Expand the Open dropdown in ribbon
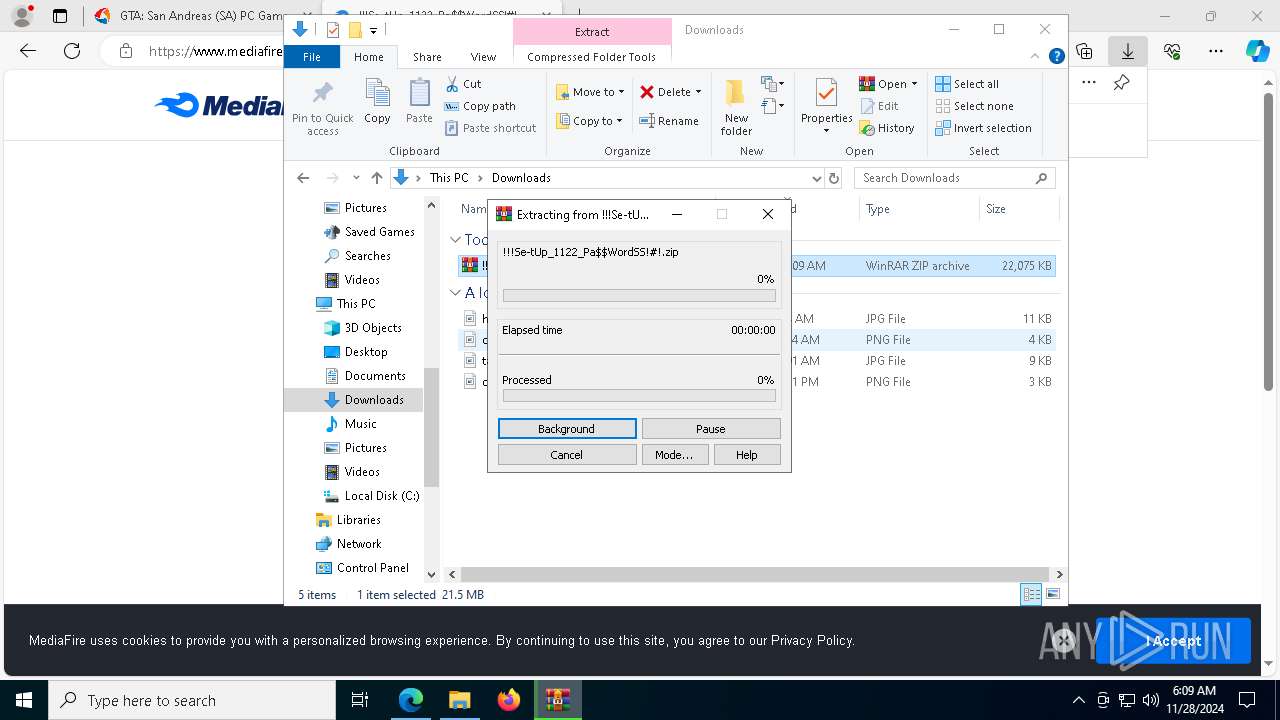Viewport: 1280px width, 720px height. [x=914, y=84]
